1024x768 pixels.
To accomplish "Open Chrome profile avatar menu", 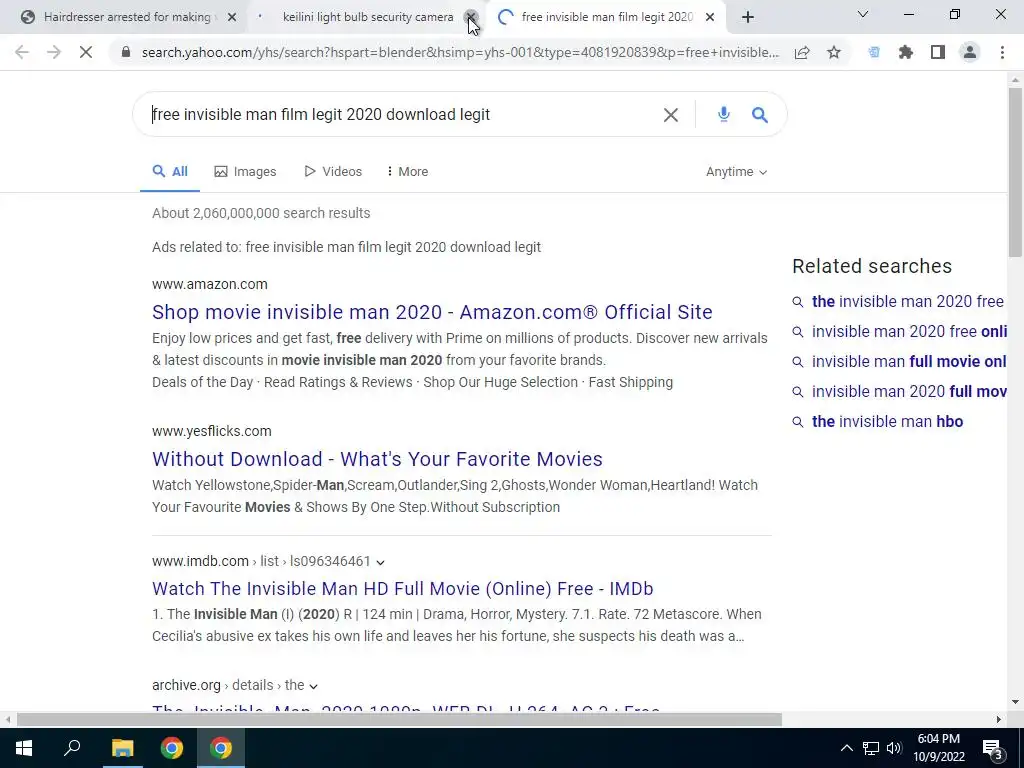I will pyautogui.click(x=970, y=52).
